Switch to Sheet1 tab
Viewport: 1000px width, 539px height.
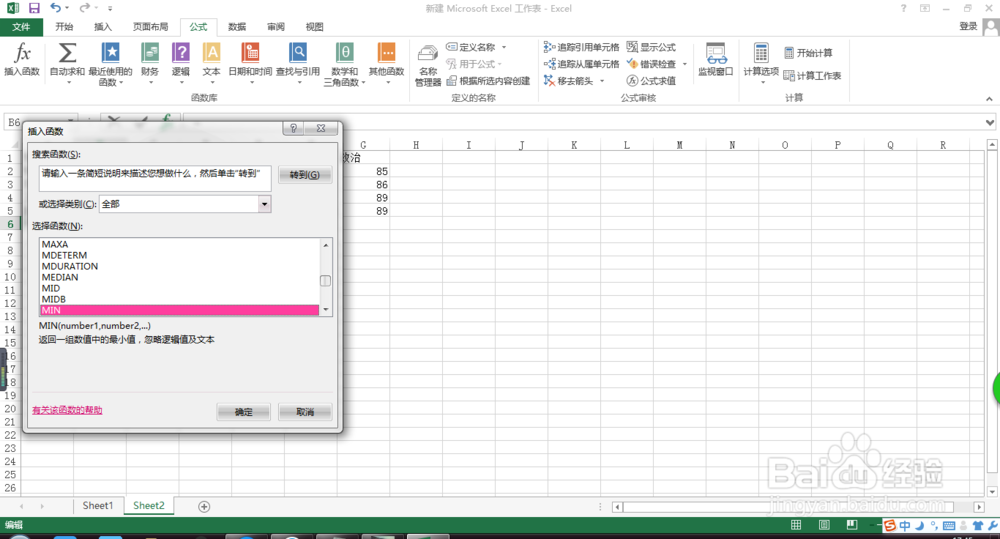coord(98,506)
